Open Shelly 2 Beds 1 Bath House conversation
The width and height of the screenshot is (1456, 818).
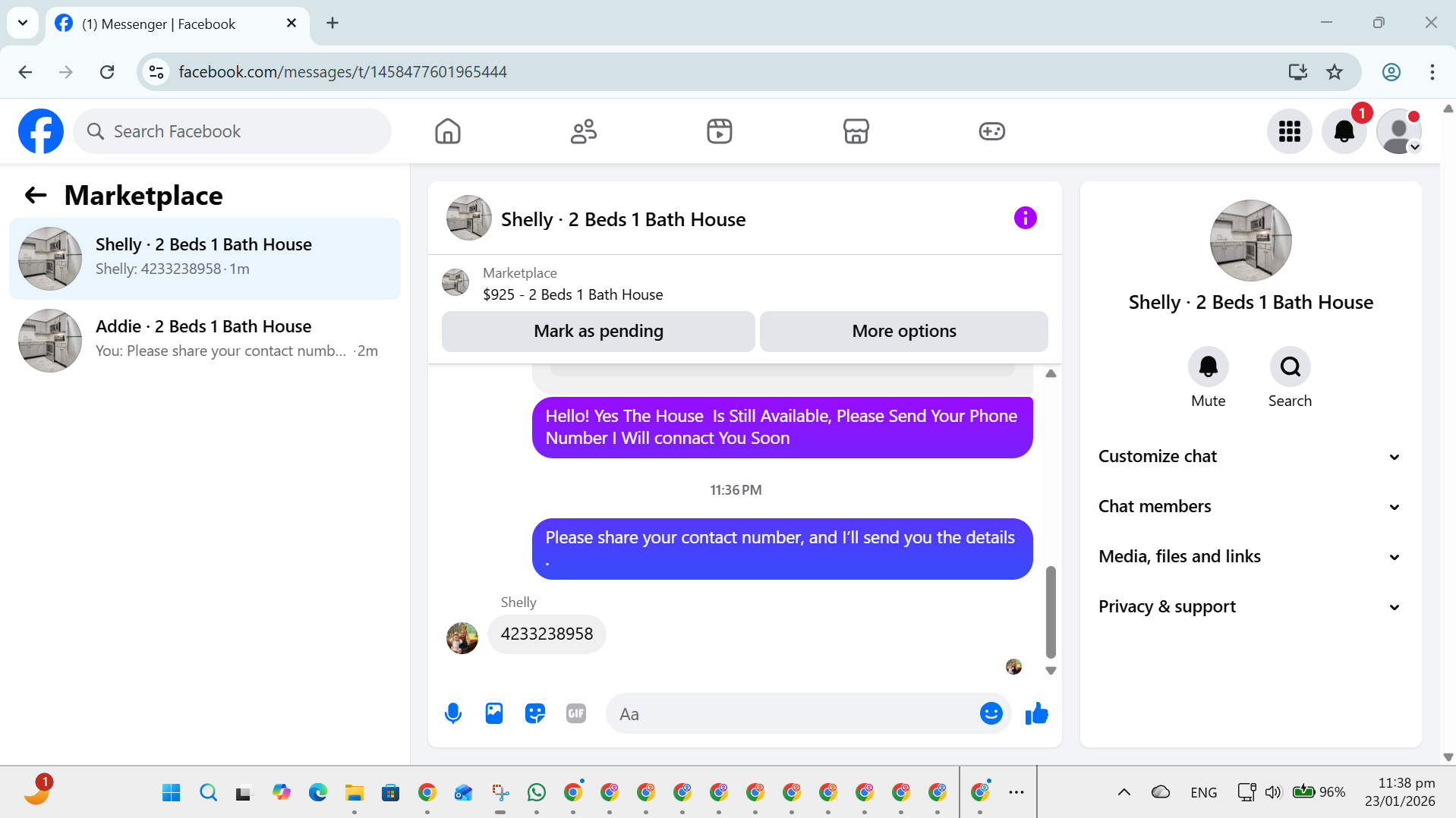(205, 258)
